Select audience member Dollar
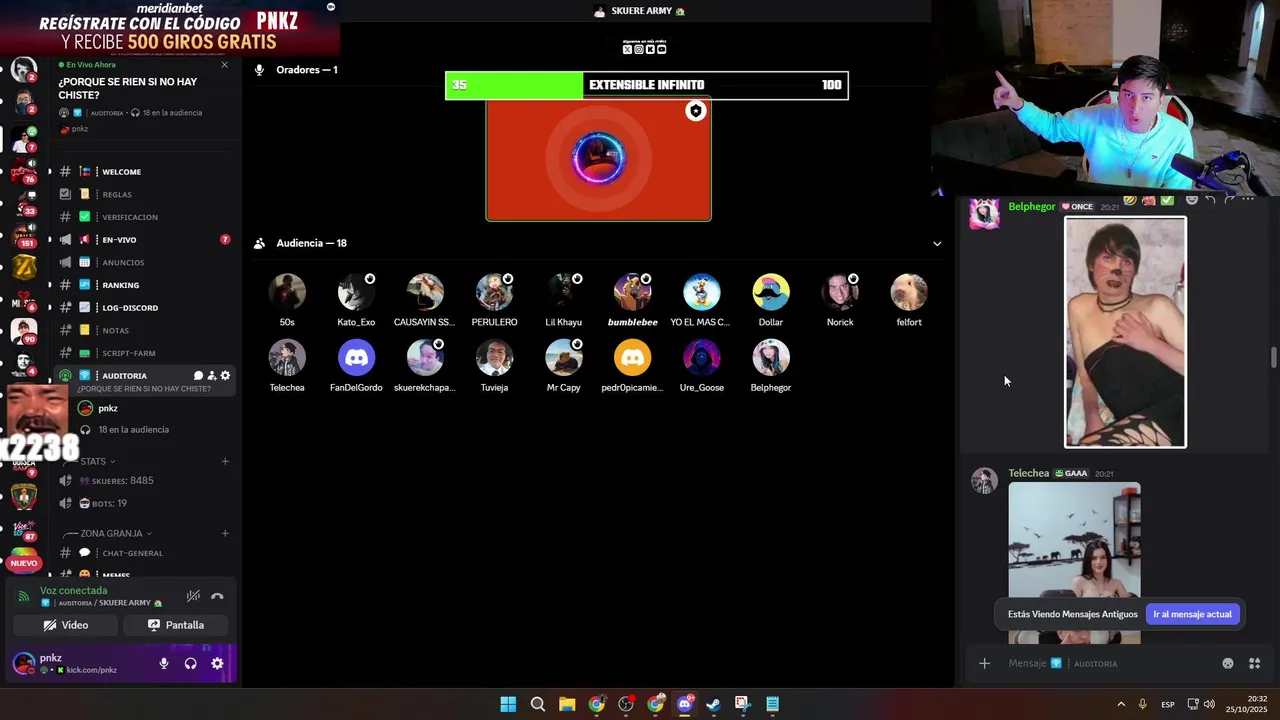The height and width of the screenshot is (720, 1280). (x=770, y=300)
